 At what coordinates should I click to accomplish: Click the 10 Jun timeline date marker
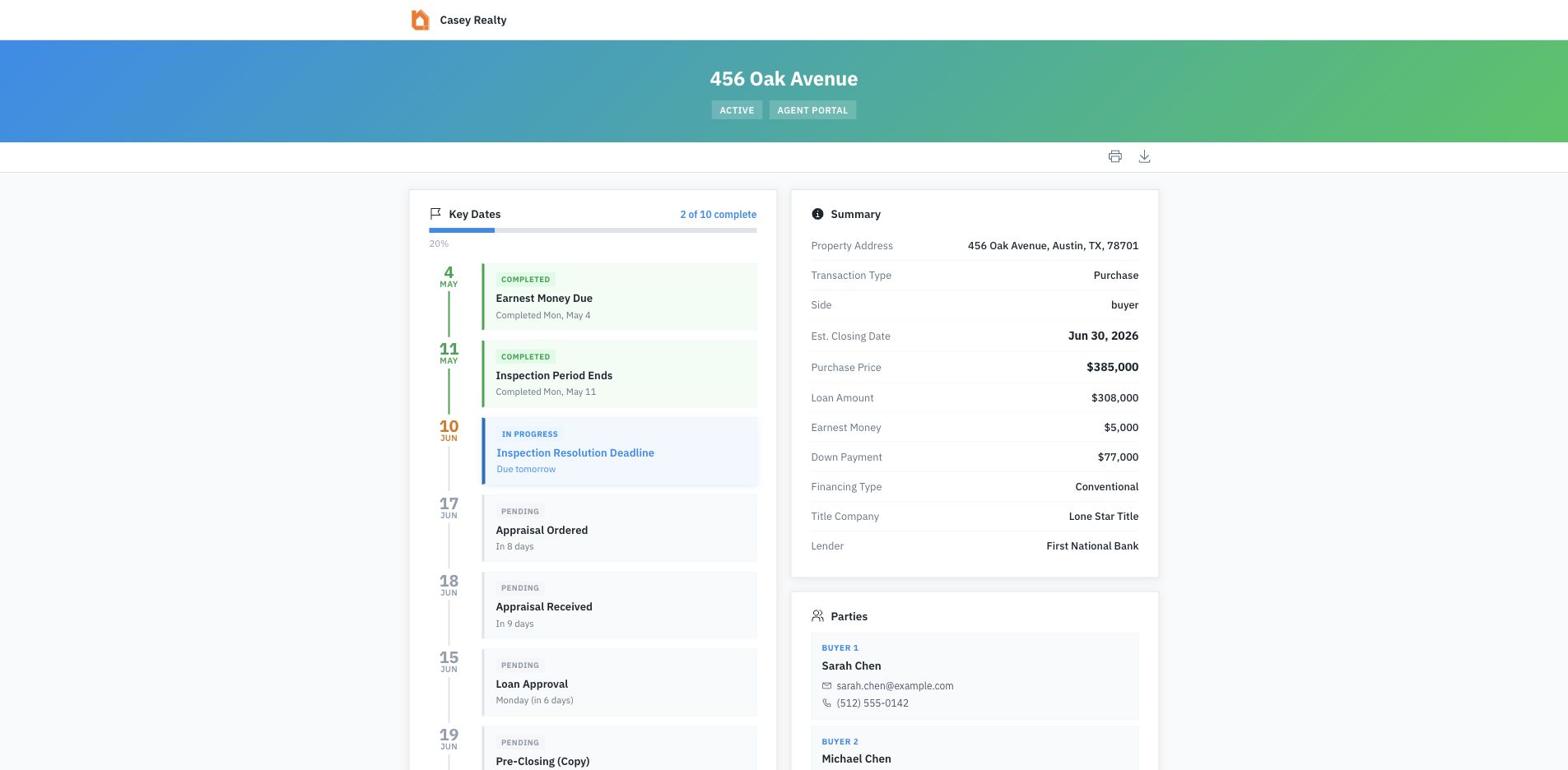449,430
